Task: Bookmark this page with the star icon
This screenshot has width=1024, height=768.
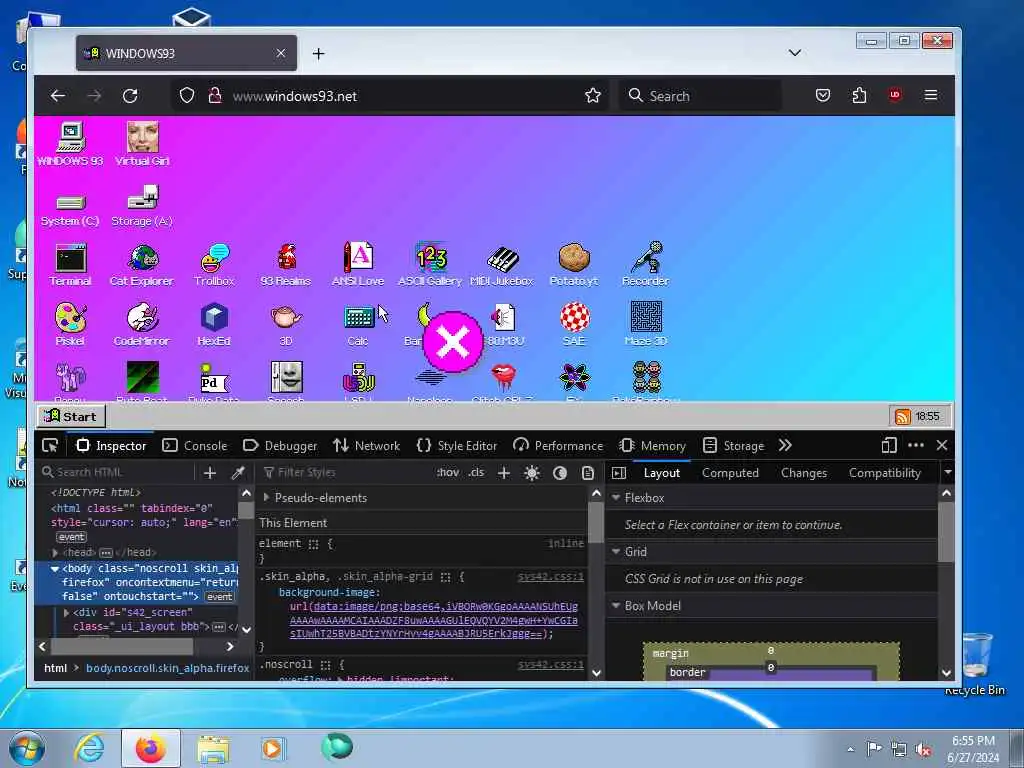Action: (x=592, y=96)
